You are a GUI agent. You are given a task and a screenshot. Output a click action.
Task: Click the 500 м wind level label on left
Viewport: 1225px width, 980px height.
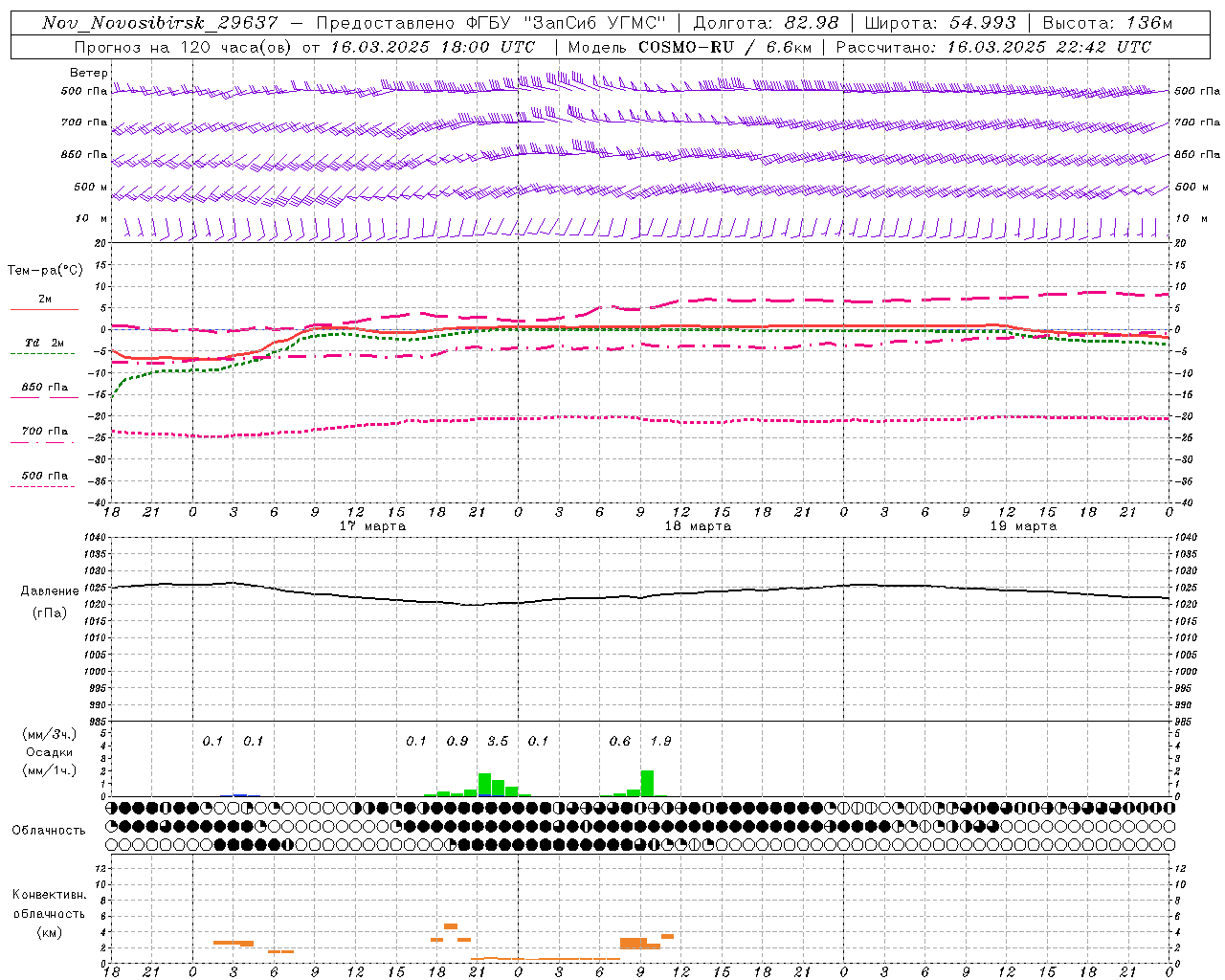point(92,187)
